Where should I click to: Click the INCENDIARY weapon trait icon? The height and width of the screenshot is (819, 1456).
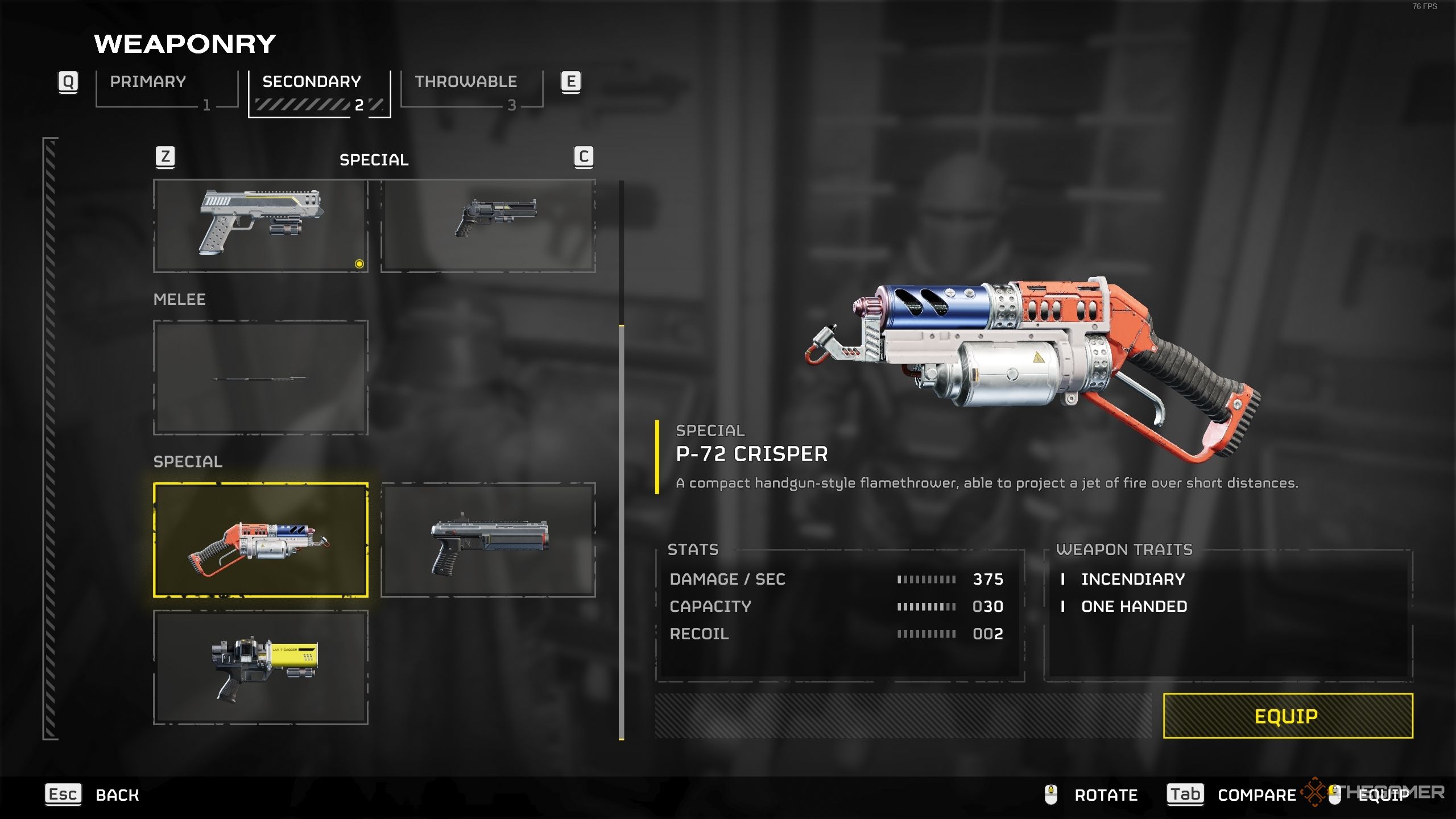1063,578
